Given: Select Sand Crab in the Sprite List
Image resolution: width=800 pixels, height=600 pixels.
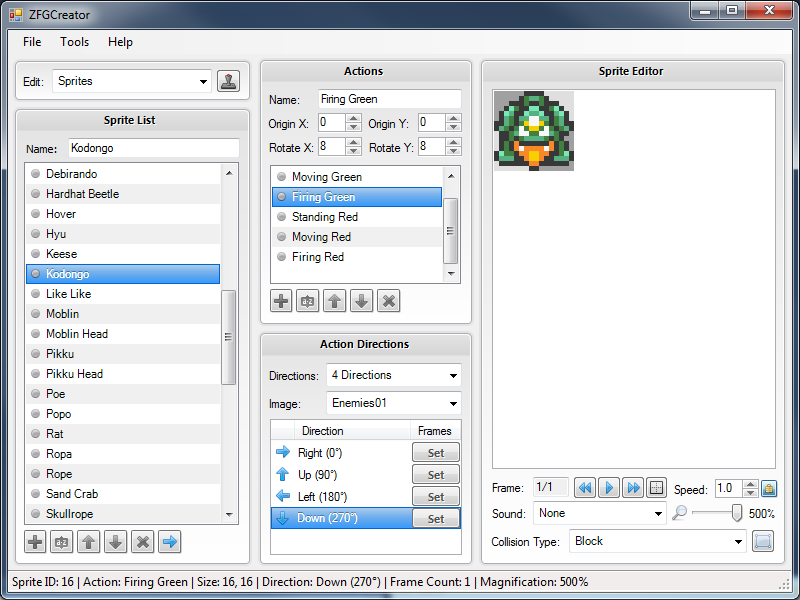Looking at the screenshot, I should point(123,493).
